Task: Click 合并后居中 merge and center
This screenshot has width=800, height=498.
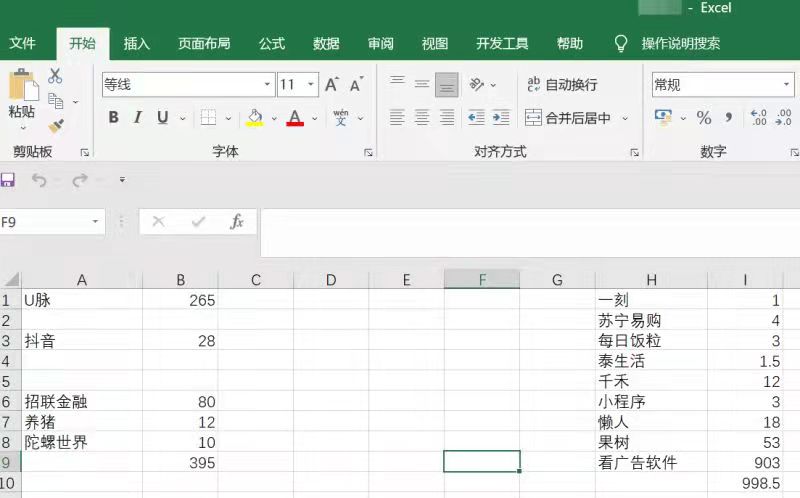Action: coord(567,118)
